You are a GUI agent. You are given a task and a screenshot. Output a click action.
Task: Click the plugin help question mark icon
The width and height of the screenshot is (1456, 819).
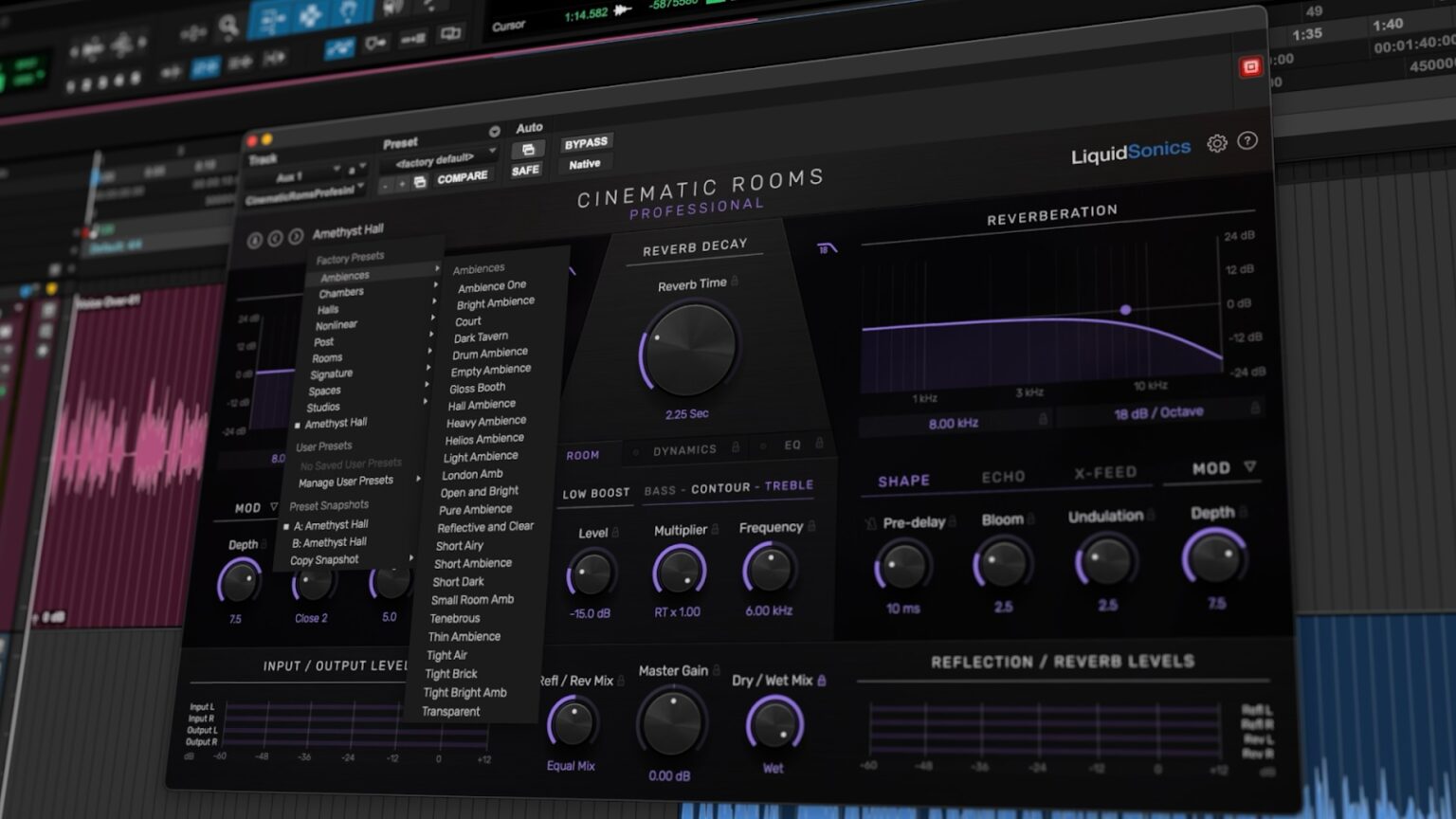[x=1247, y=142]
